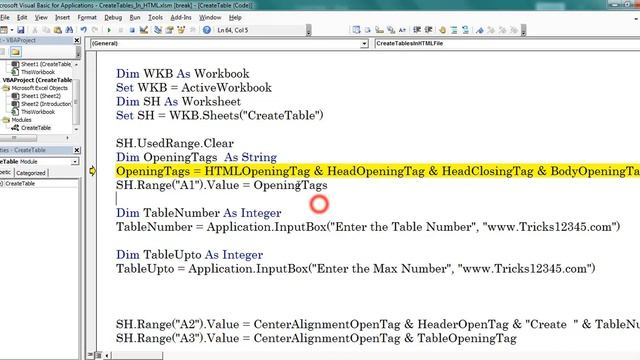The image size is (640, 360).
Task: Close the VBAProject explorer panel
Action: click(77, 40)
